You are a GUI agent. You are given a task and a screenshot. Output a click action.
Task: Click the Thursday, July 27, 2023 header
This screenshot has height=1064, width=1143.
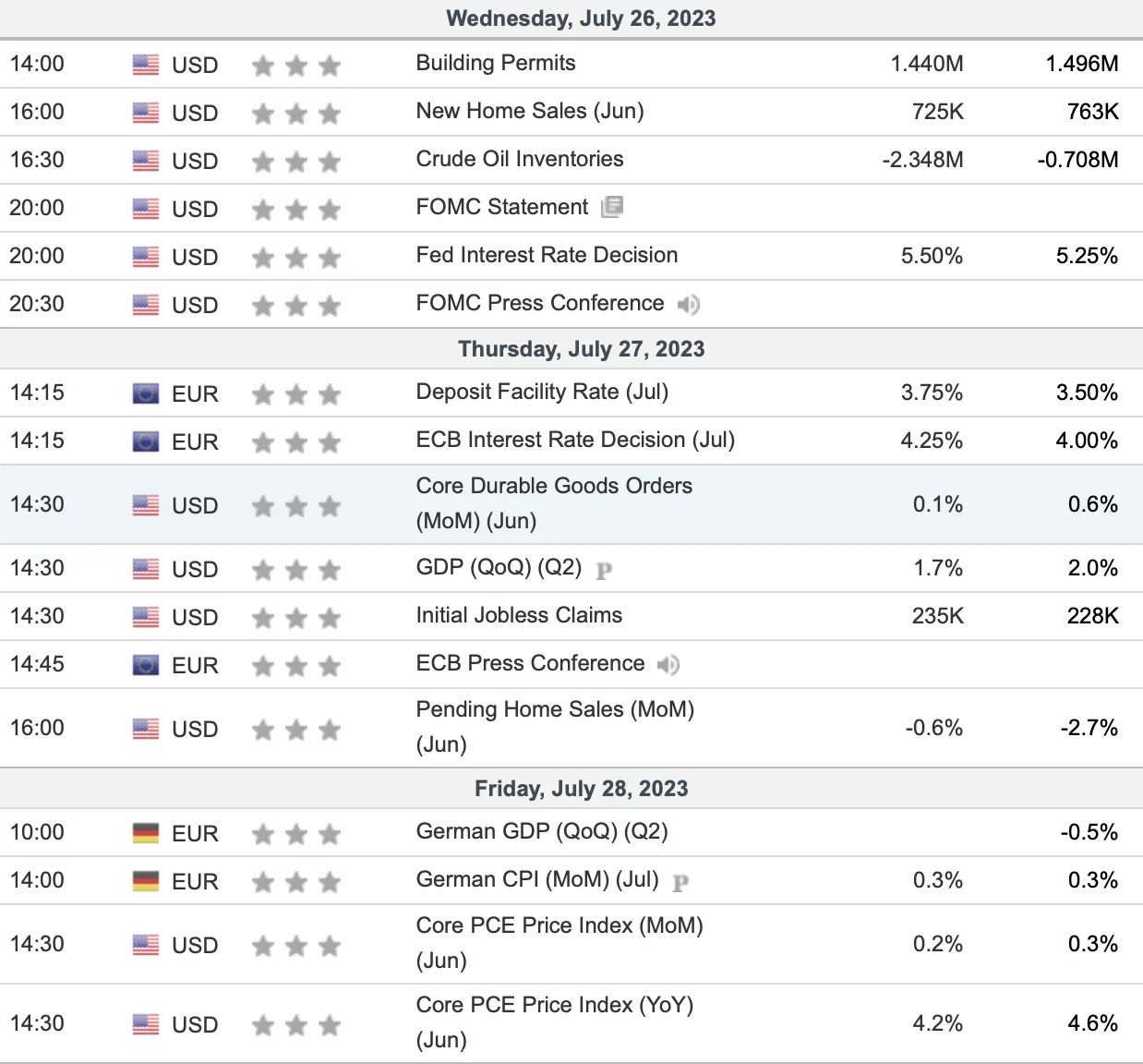point(582,349)
